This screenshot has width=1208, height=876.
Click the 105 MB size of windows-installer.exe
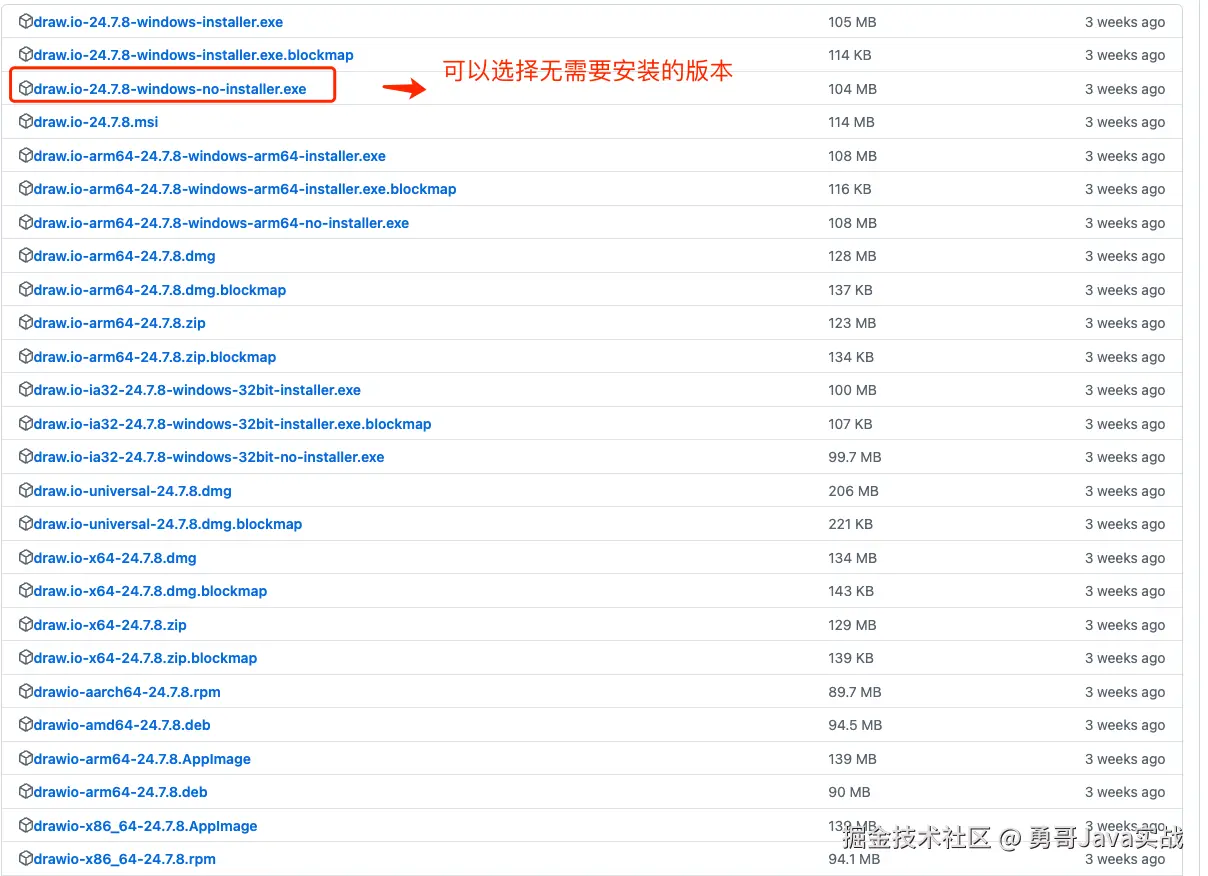[x=852, y=22]
